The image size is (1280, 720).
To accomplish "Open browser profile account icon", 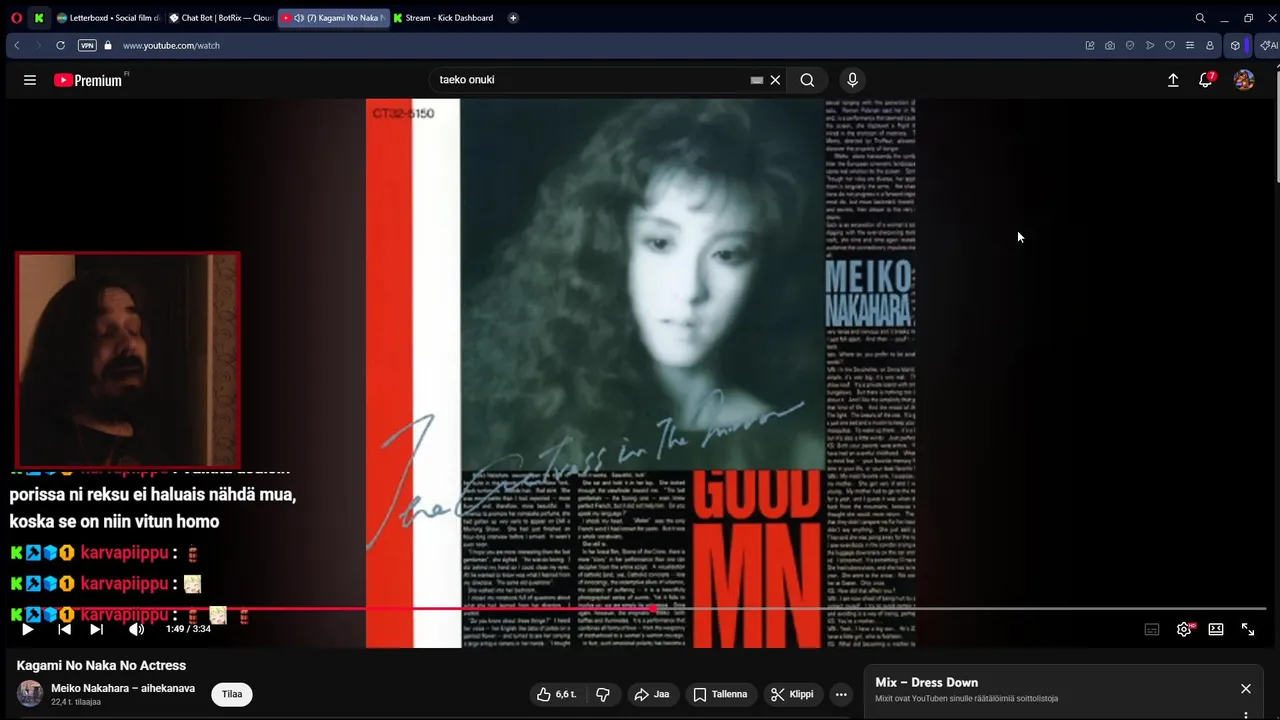I will click(x=1210, y=45).
